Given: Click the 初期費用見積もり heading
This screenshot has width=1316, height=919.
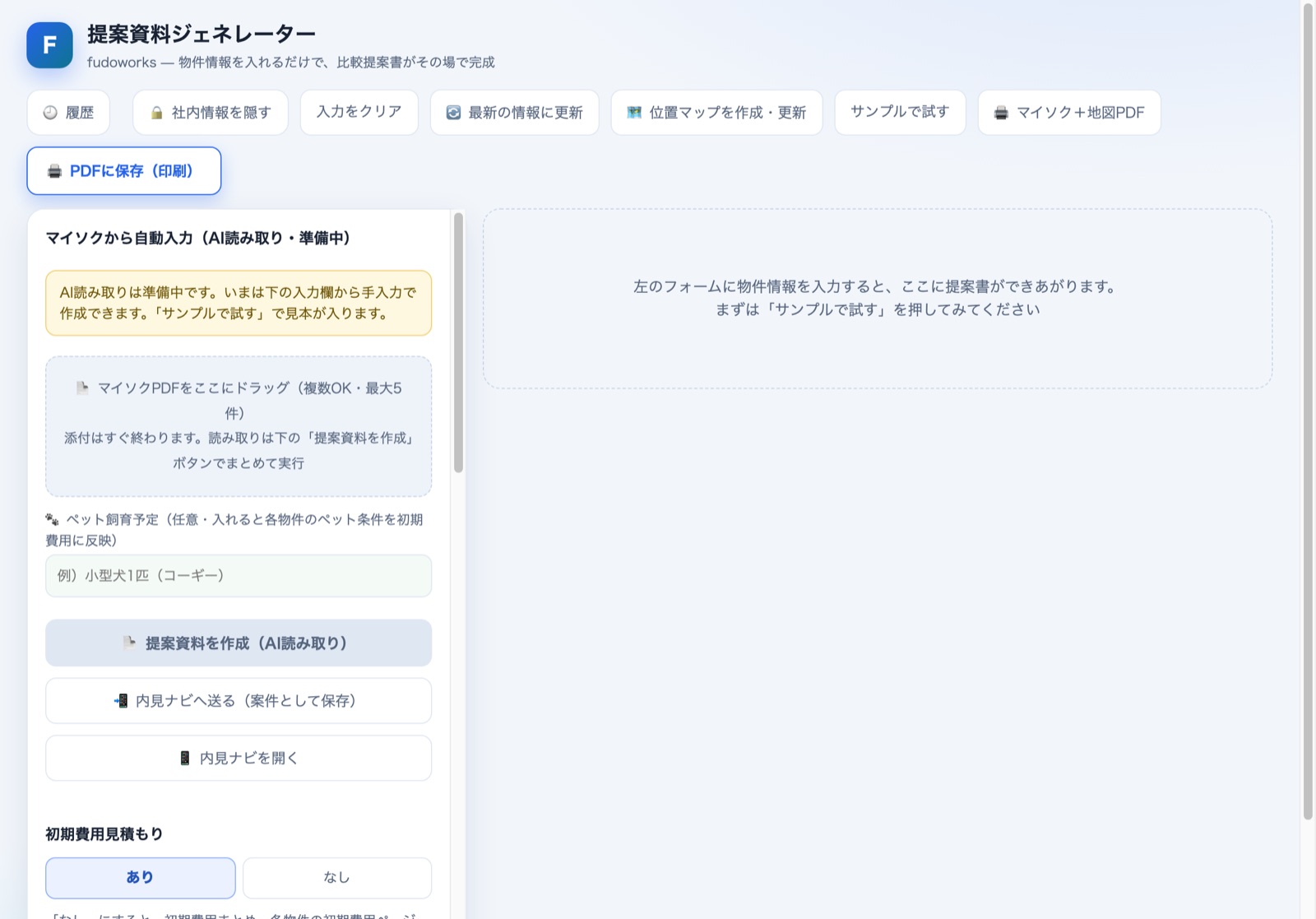Looking at the screenshot, I should coord(104,834).
